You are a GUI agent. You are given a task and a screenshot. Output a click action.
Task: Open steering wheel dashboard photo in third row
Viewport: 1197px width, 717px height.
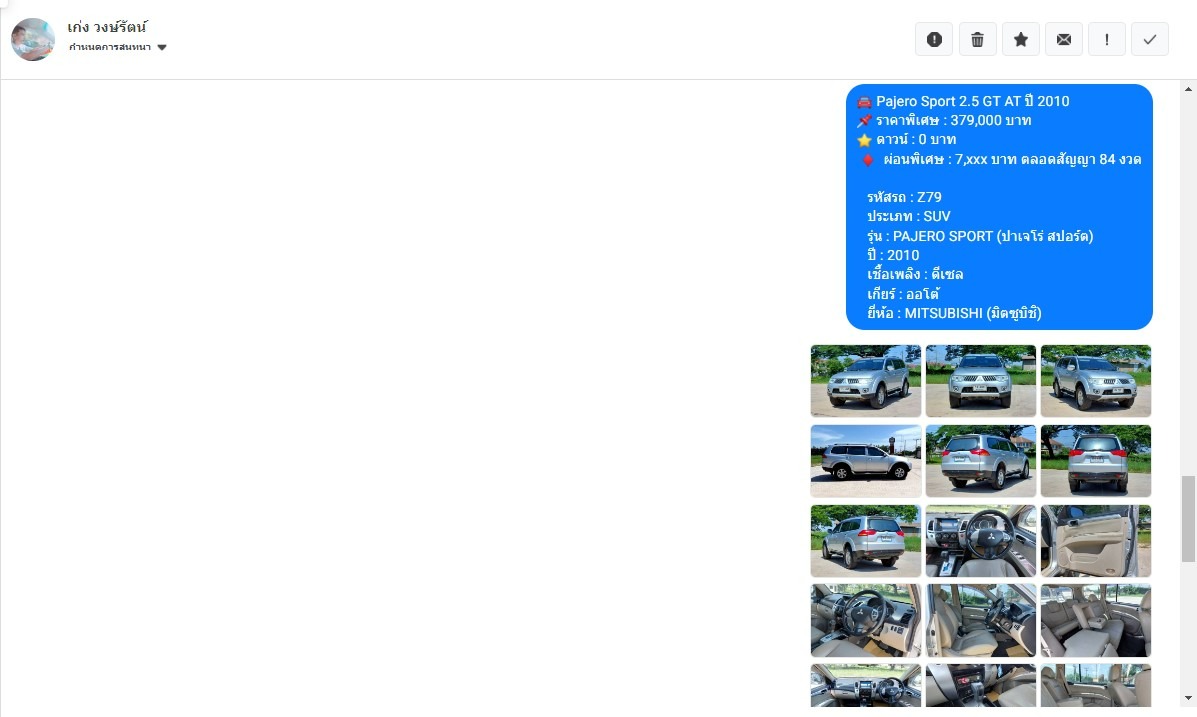pos(981,541)
